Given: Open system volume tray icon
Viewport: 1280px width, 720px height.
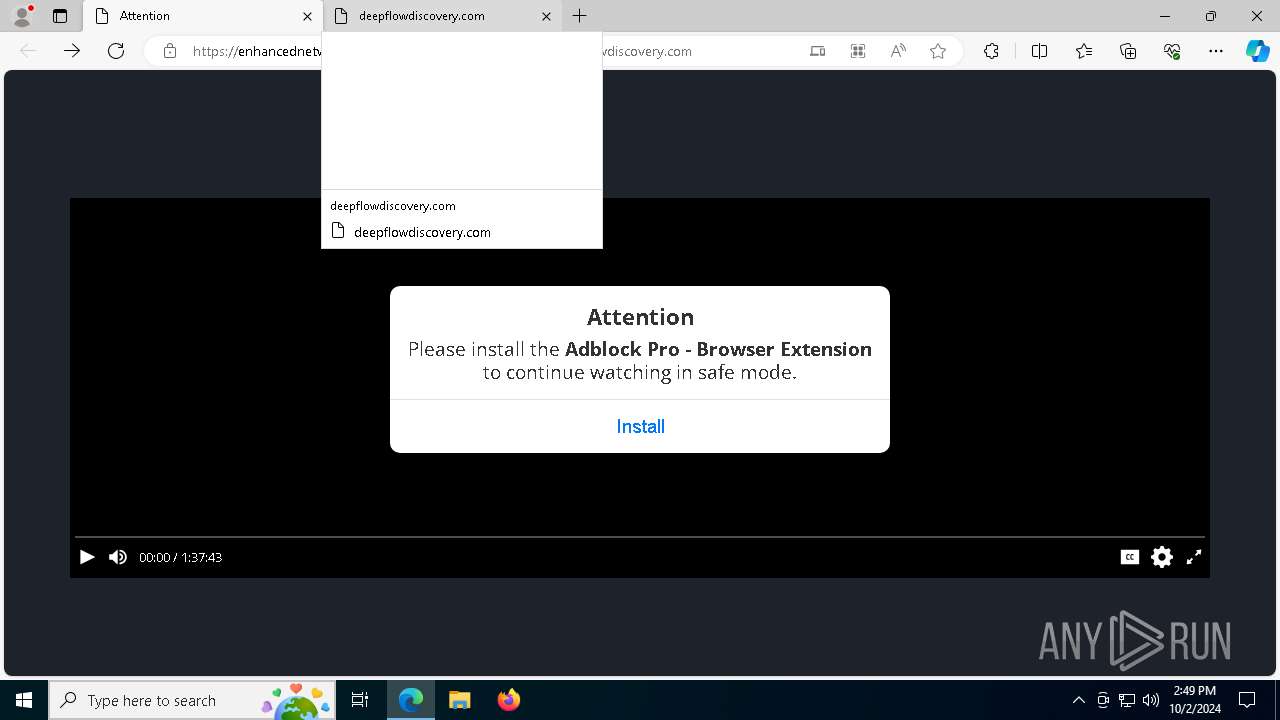Looking at the screenshot, I should pos(1151,700).
